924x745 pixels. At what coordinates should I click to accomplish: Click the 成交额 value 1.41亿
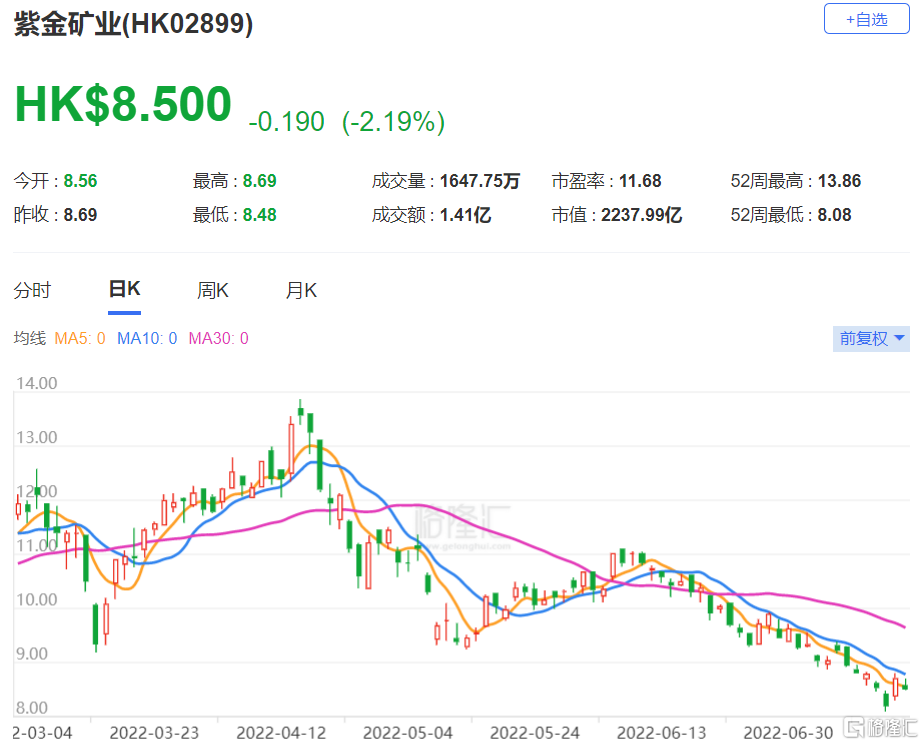click(x=466, y=215)
